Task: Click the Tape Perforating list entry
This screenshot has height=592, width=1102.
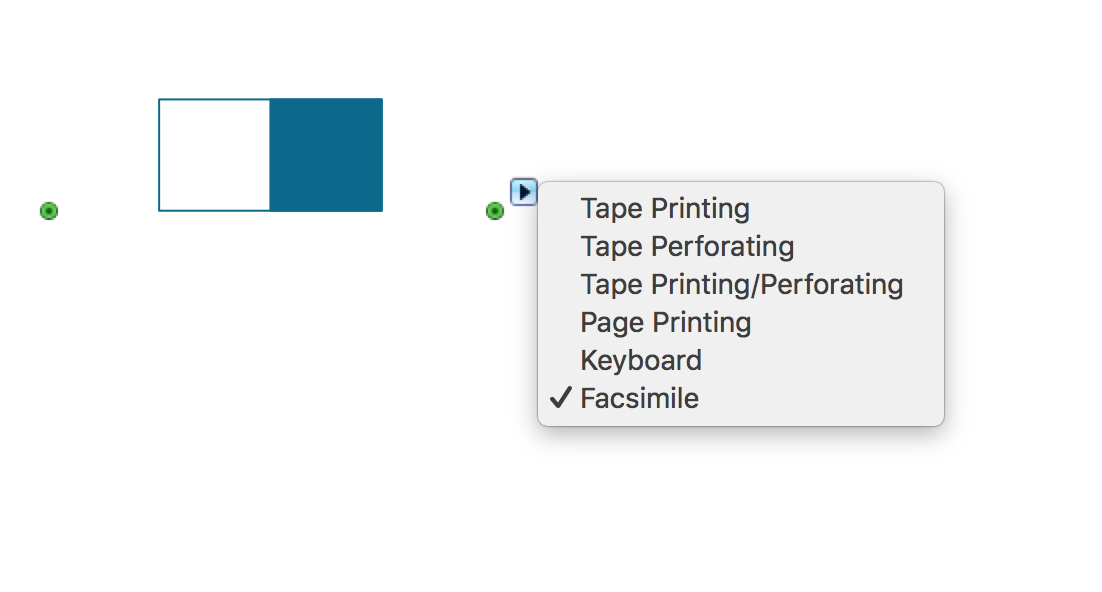Action: (687, 247)
